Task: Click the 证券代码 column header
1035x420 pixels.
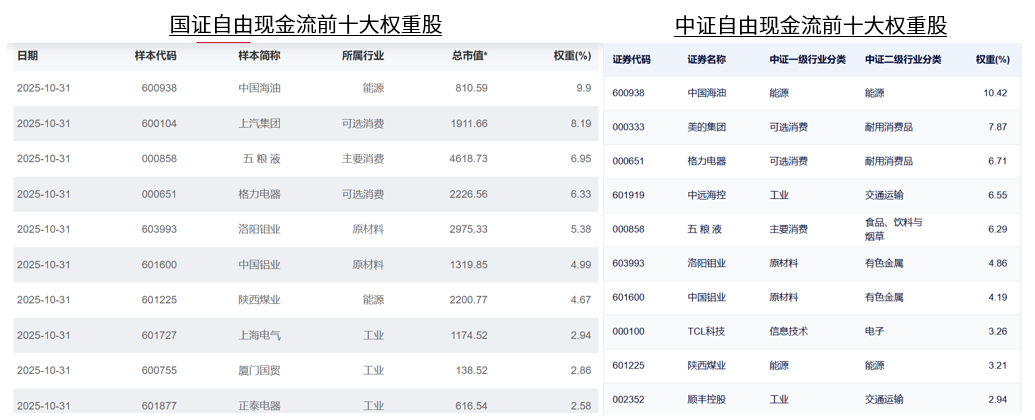Action: pyautogui.click(x=631, y=60)
